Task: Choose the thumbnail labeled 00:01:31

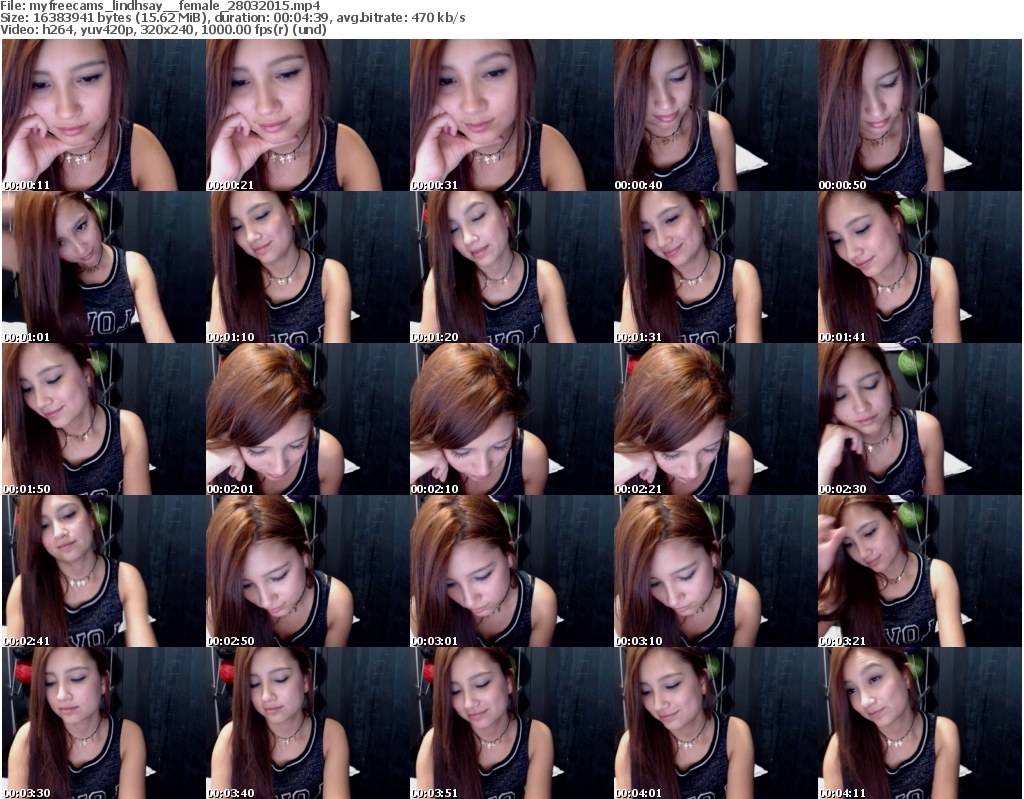Action: coord(715,267)
